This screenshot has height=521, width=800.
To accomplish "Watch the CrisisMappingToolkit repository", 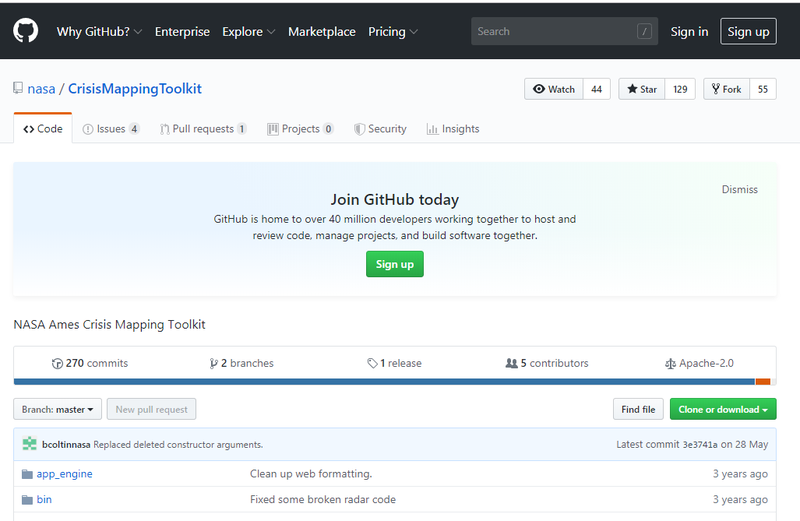I will click(x=554, y=89).
